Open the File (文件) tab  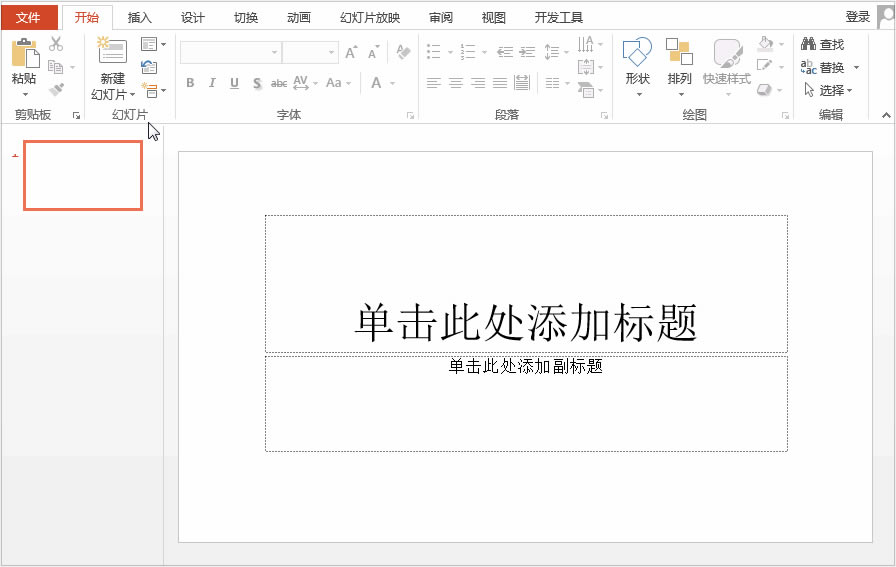coord(29,18)
